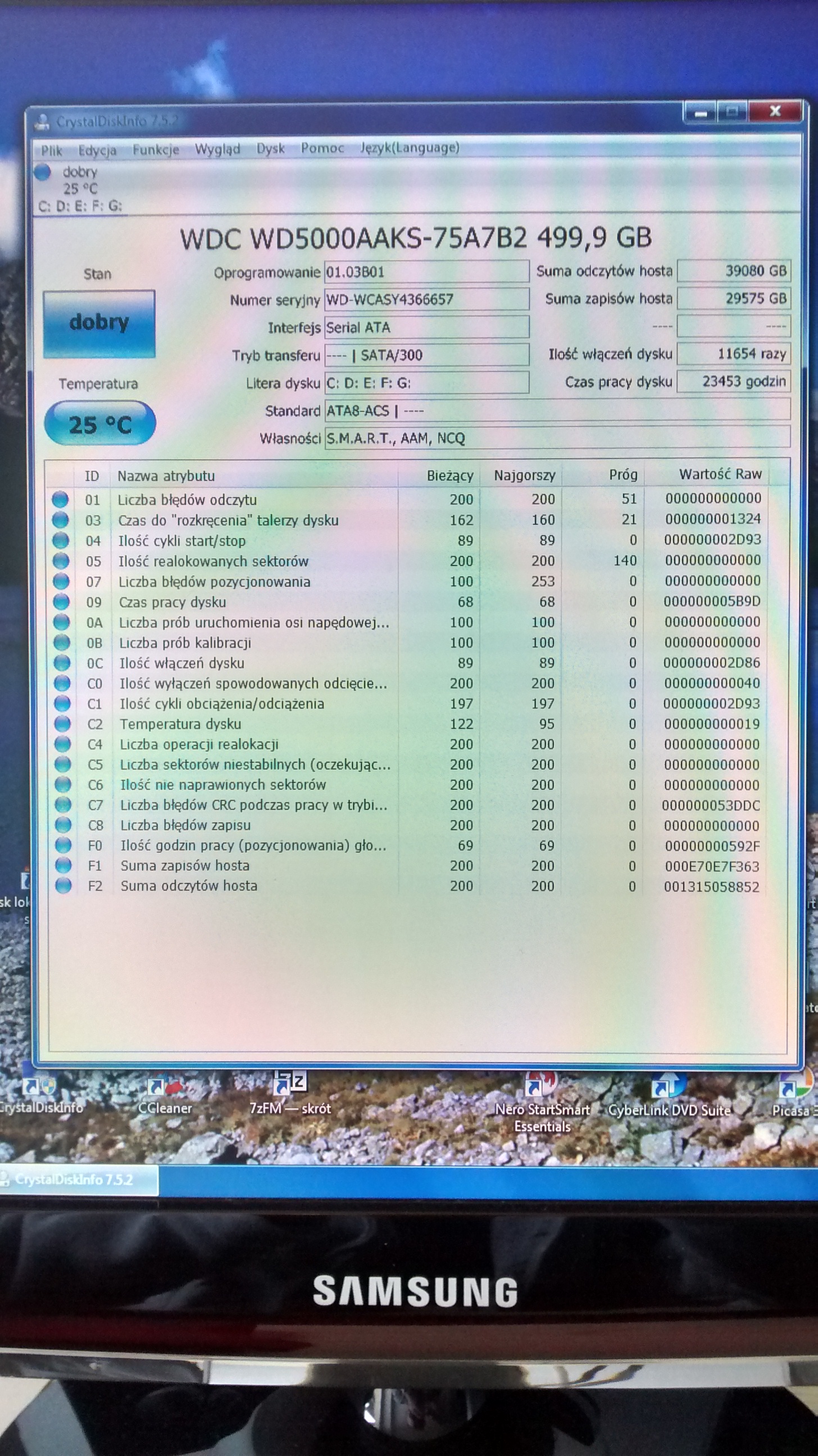The height and width of the screenshot is (1456, 818).
Task: Open the CrystalDiskInfo desktop shortcut
Action: coord(40,1095)
